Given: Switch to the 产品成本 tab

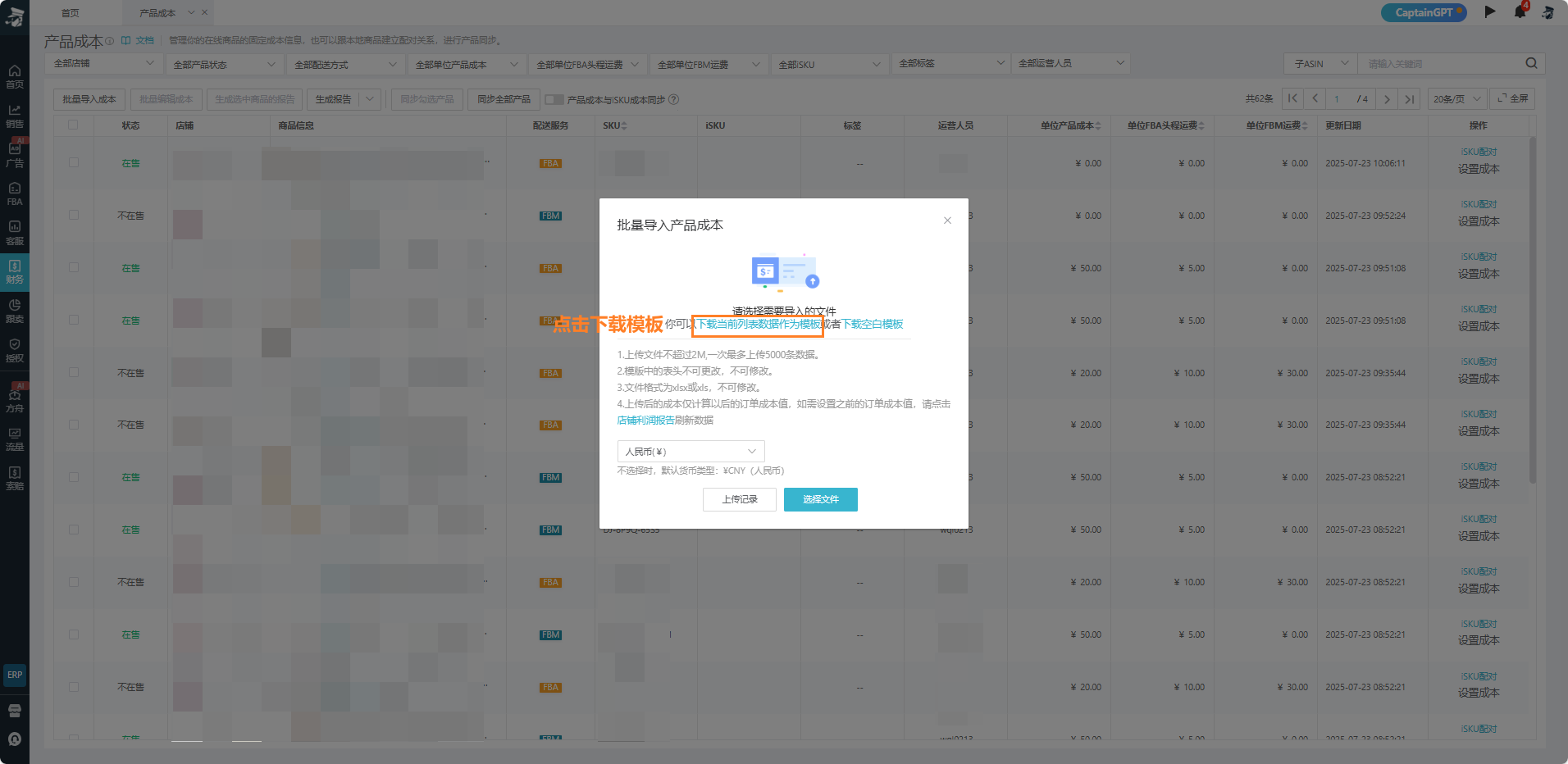Looking at the screenshot, I should (157, 12).
